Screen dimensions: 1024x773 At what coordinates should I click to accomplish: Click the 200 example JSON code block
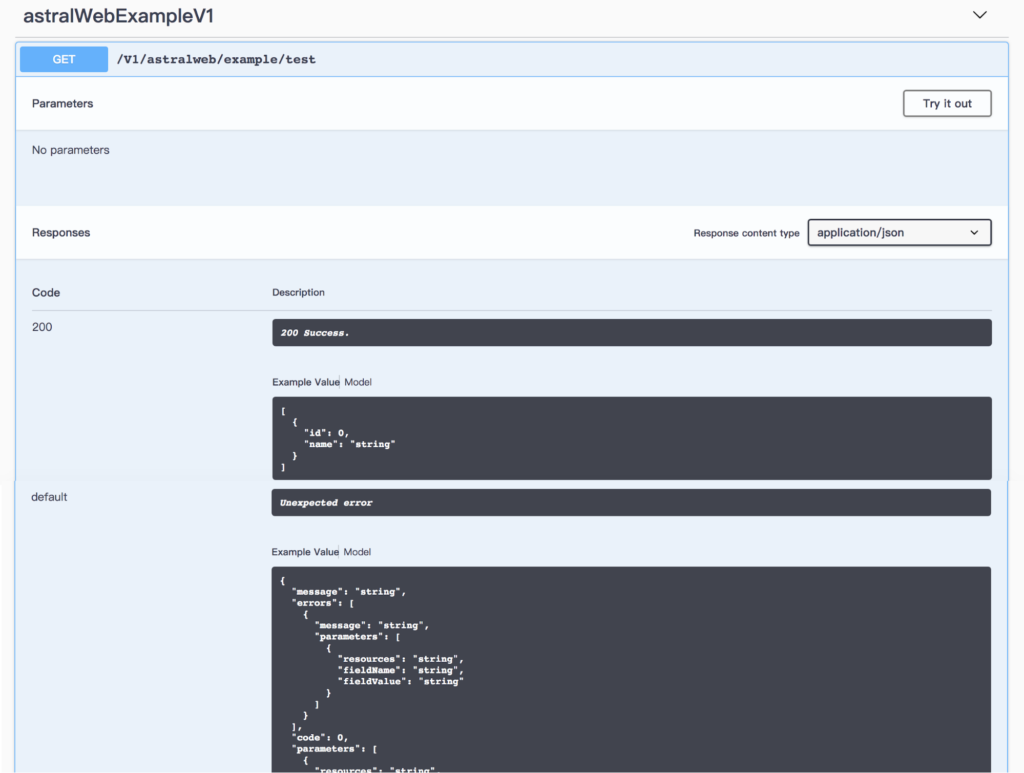[632, 438]
